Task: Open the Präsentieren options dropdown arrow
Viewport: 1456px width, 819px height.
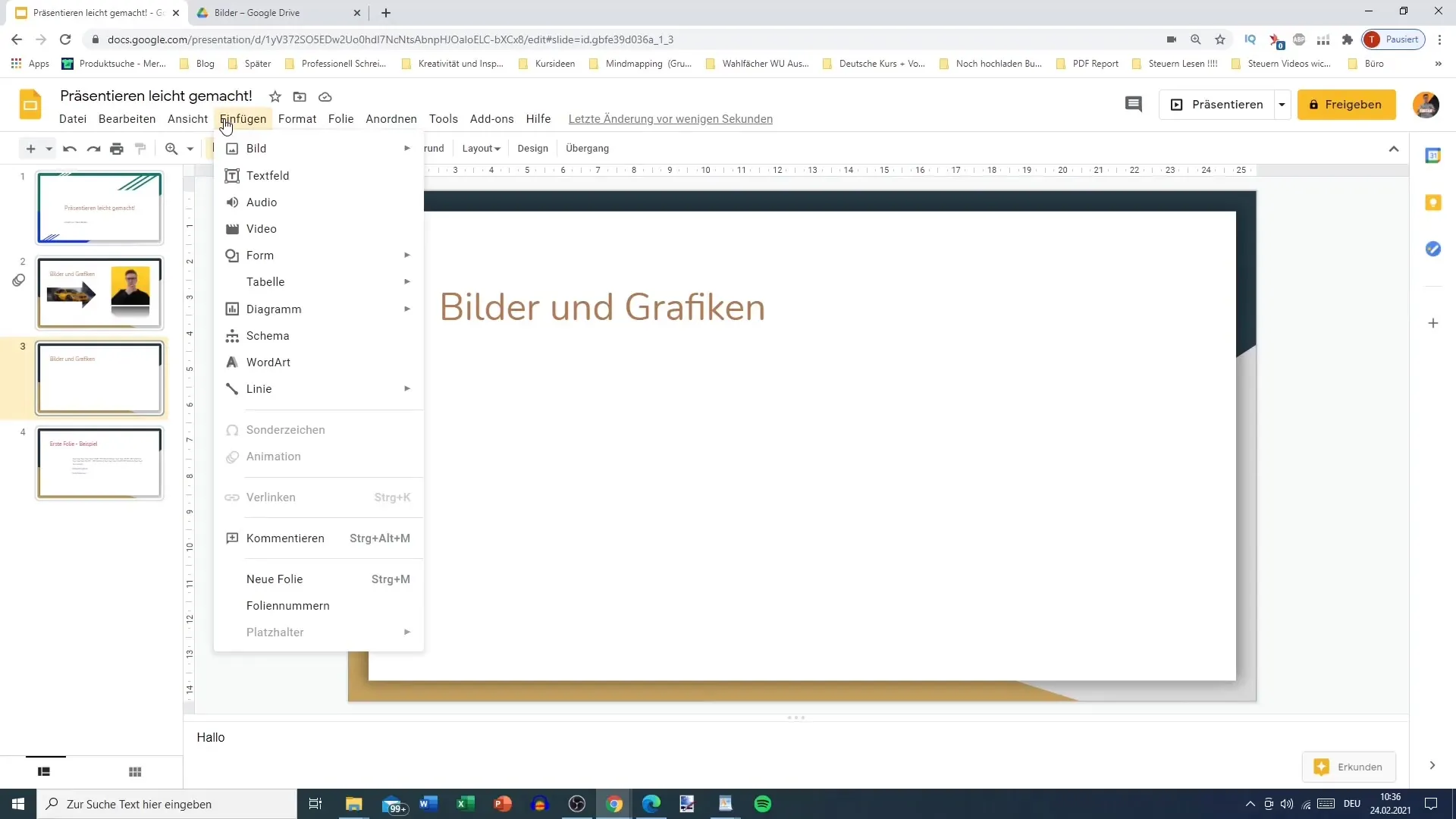Action: (1282, 105)
